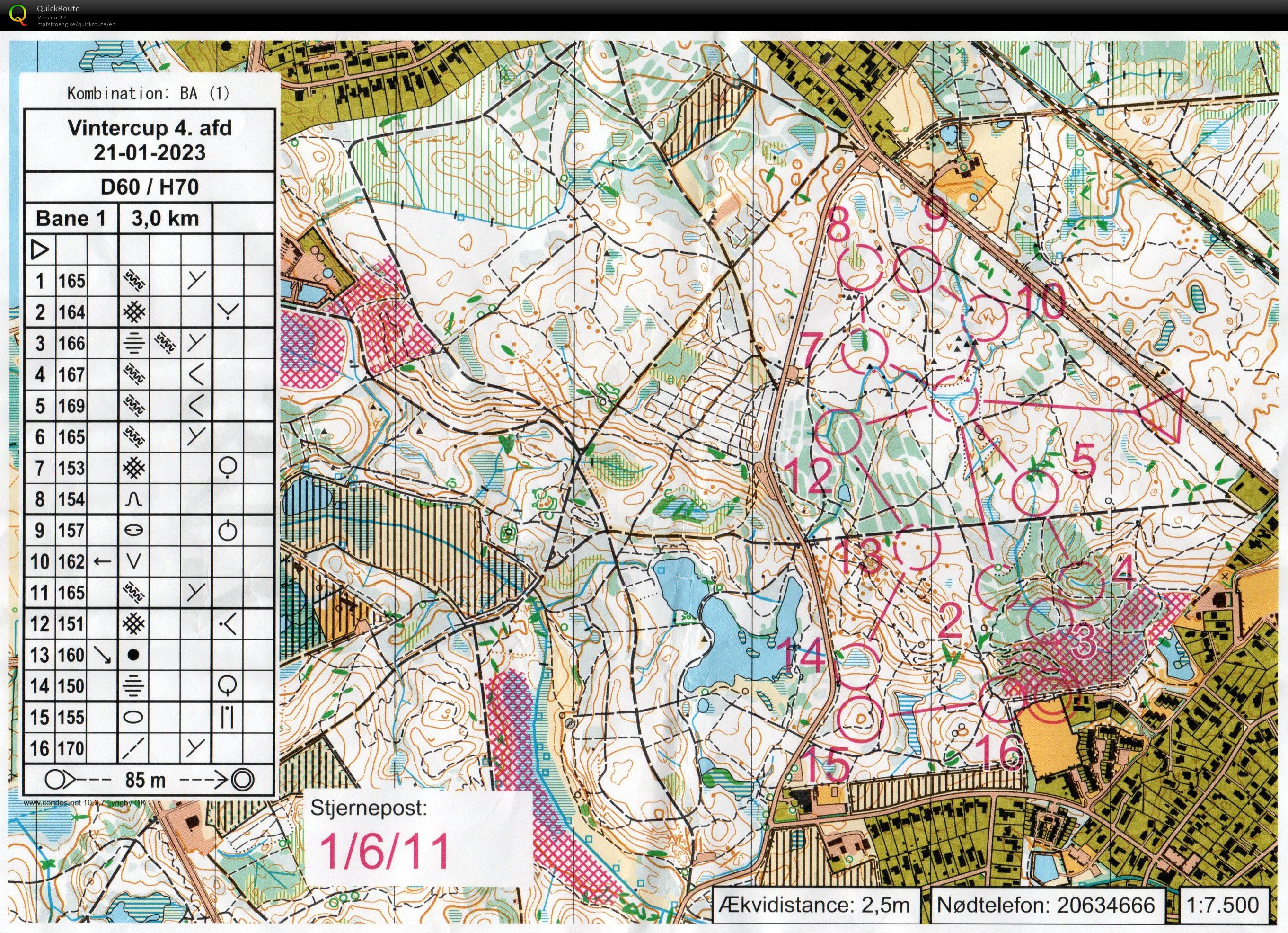
Task: Select the oval symbol in row 15
Action: pos(133,717)
